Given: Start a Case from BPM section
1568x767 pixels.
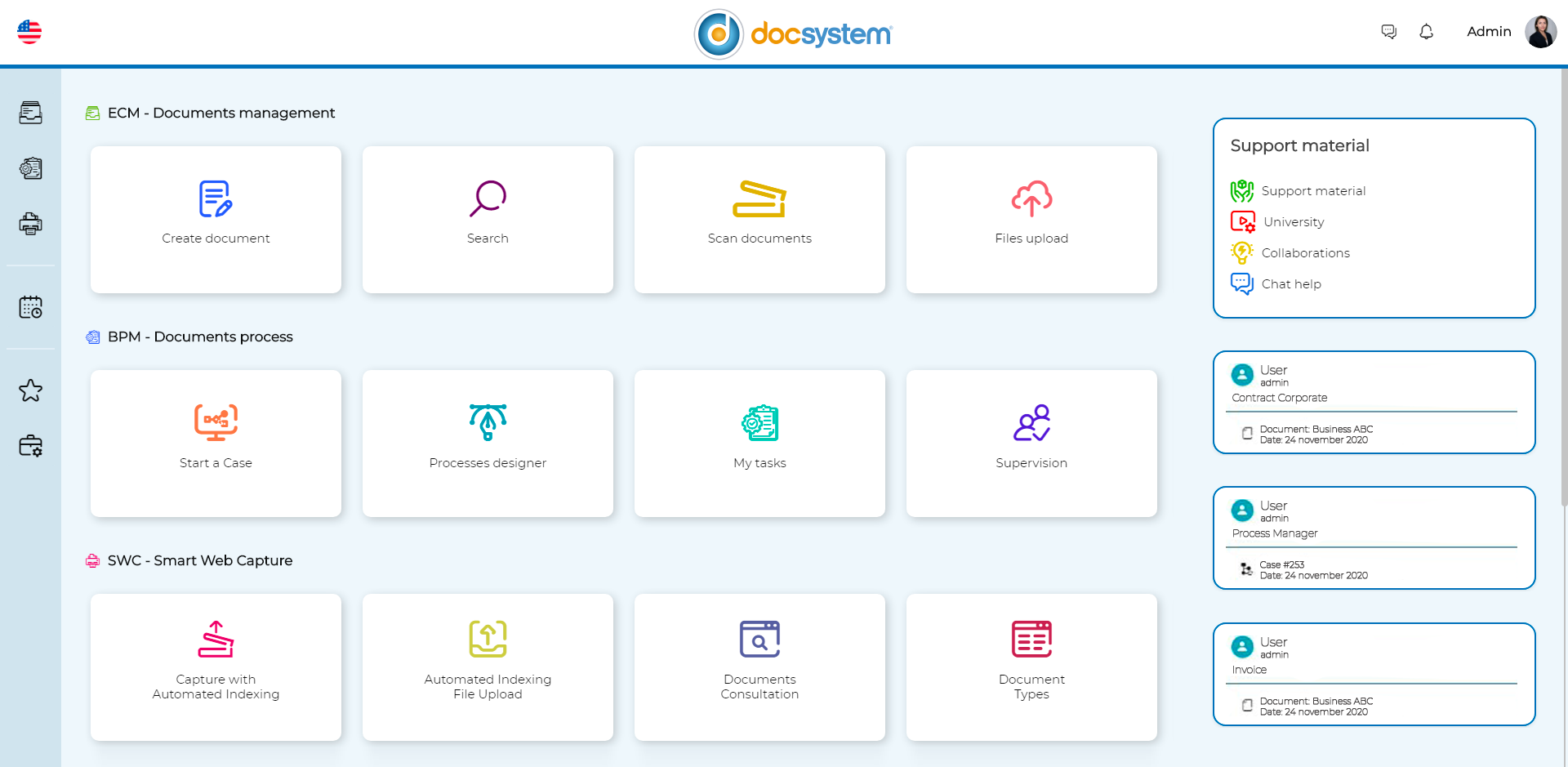Looking at the screenshot, I should [x=216, y=443].
